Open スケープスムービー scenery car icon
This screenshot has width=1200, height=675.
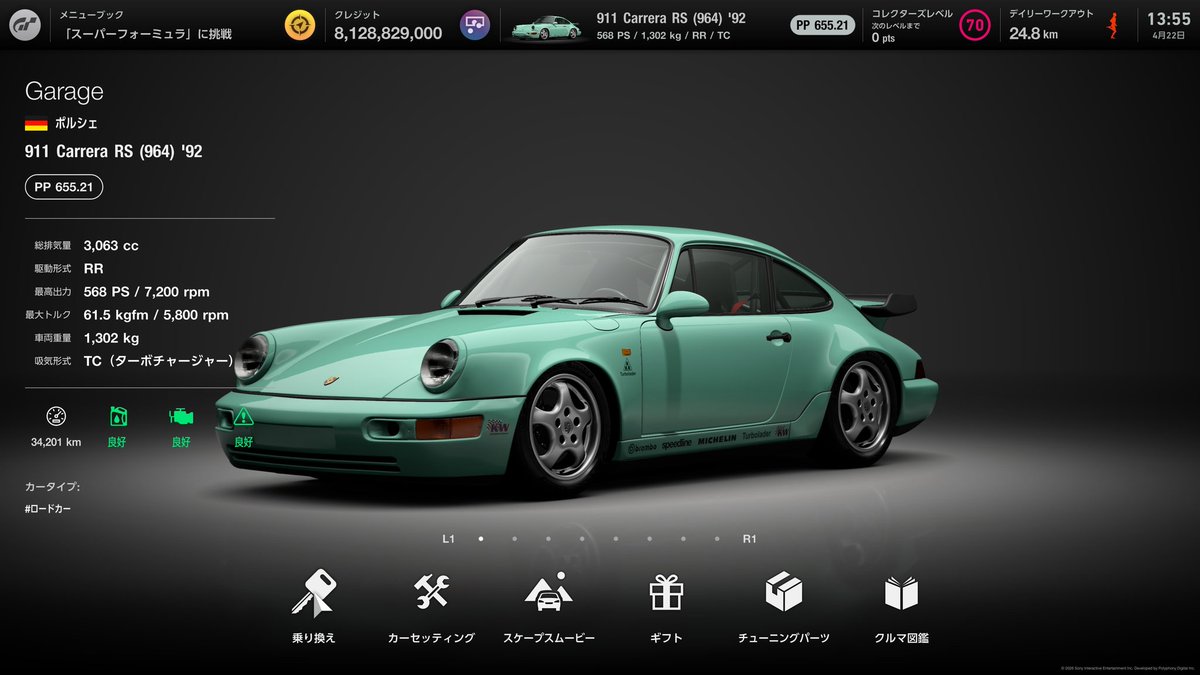(549, 592)
